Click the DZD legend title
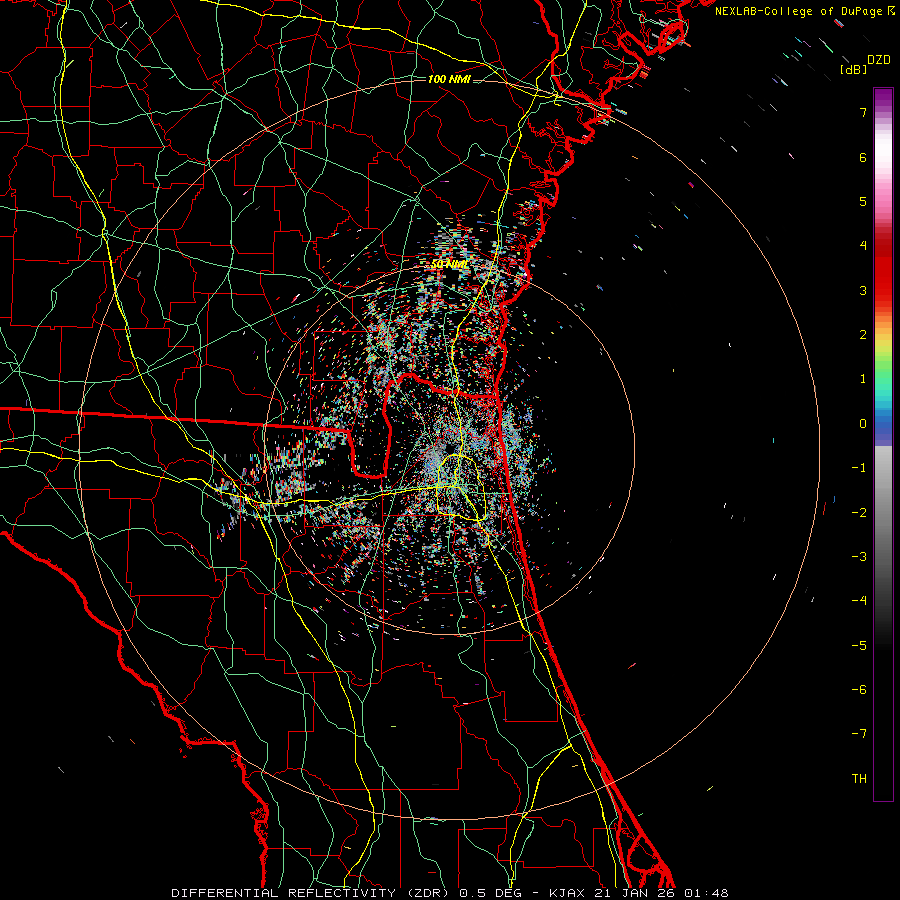 pyautogui.click(x=879, y=60)
